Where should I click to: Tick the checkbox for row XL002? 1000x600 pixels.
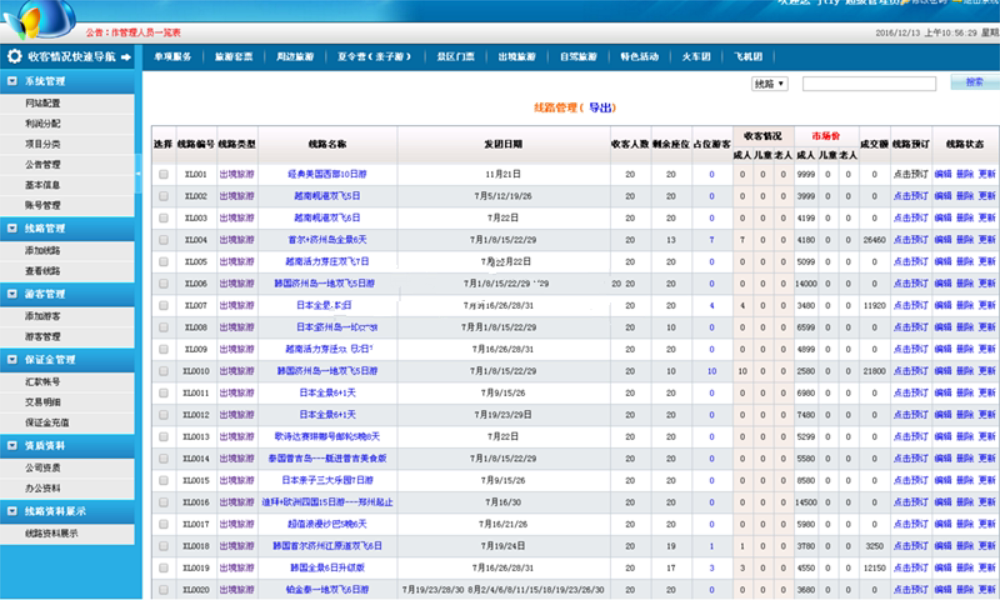tap(164, 196)
